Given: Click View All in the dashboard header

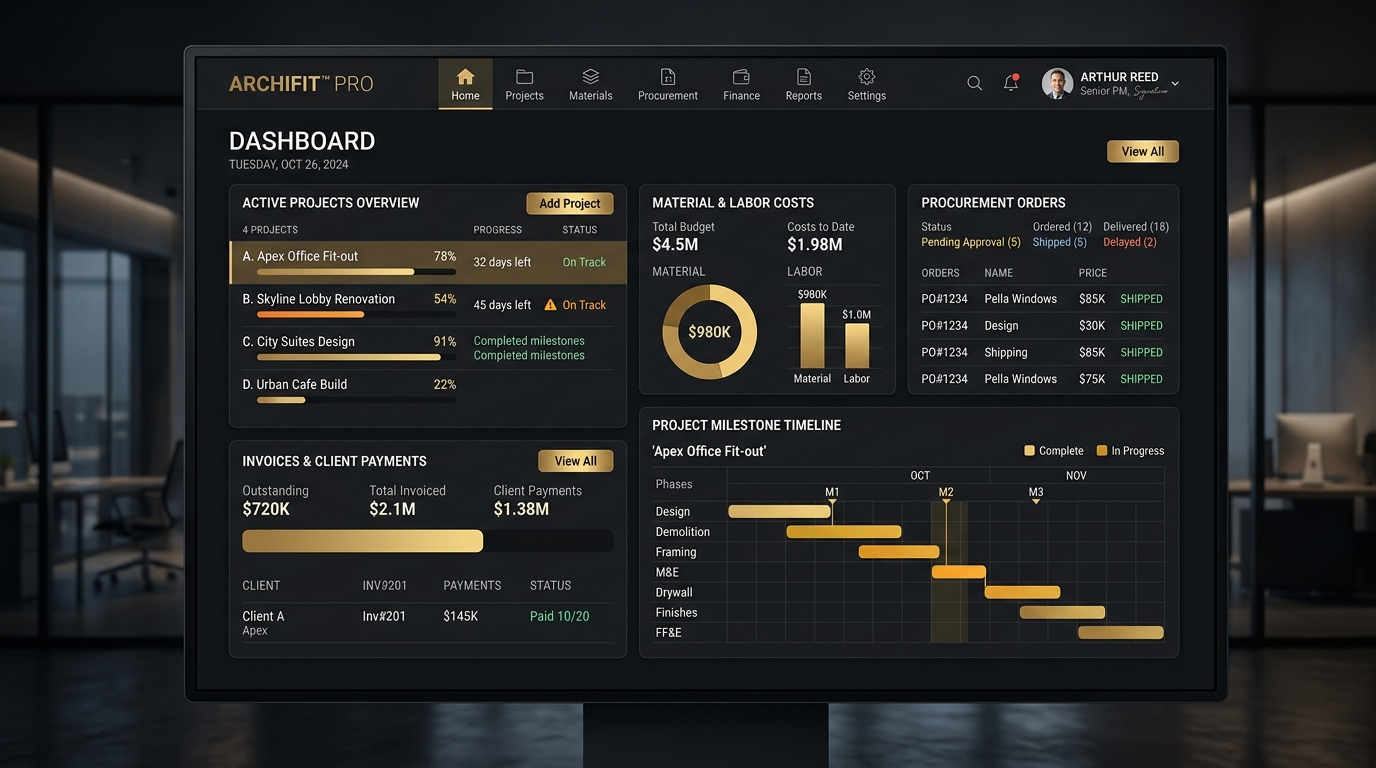Looking at the screenshot, I should [1143, 151].
